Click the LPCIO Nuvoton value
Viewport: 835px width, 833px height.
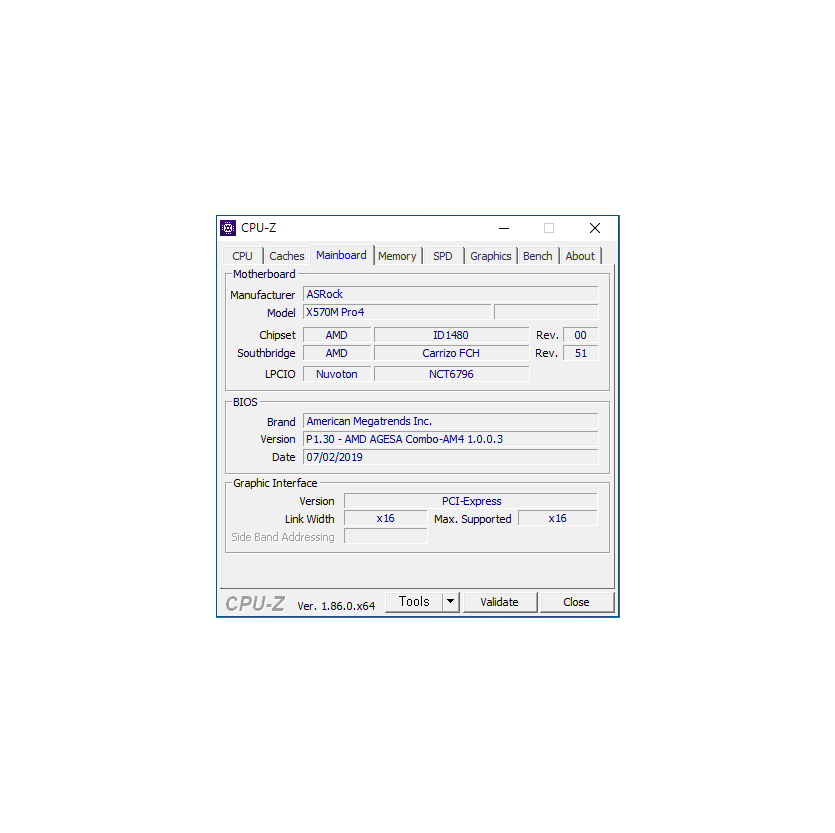pos(337,374)
